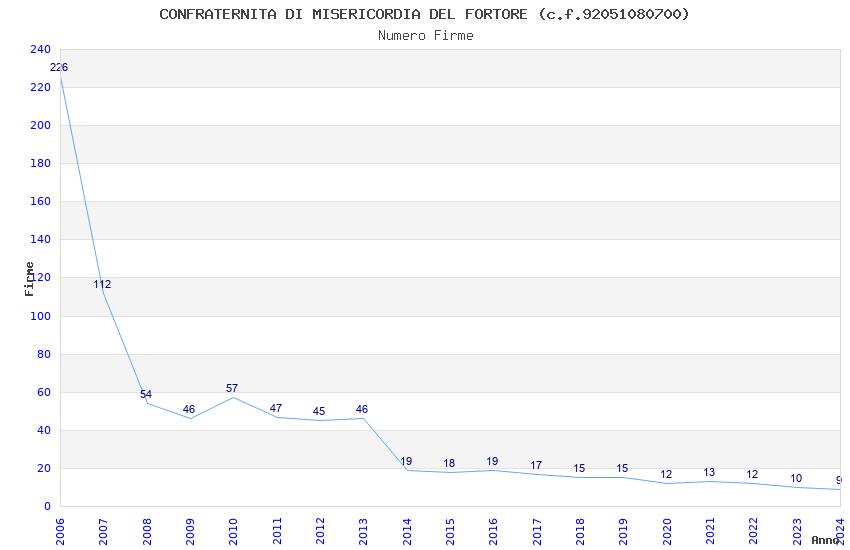This screenshot has width=850, height=550.
Task: Click year label 2009 on x-axis
Action: click(x=190, y=531)
